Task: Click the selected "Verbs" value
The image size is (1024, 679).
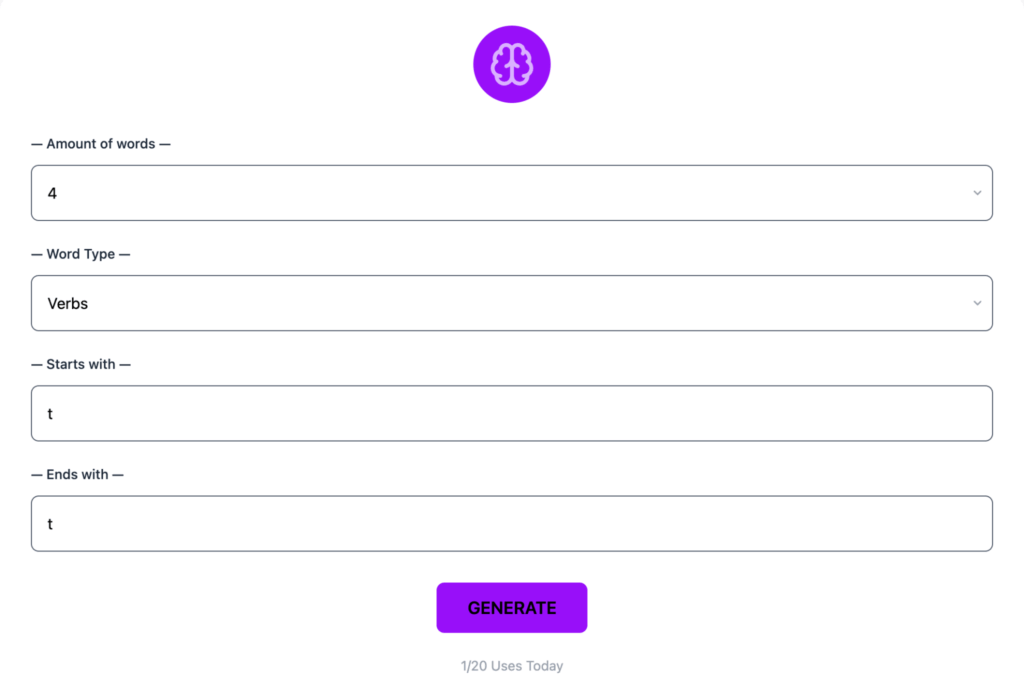Action: coord(68,303)
